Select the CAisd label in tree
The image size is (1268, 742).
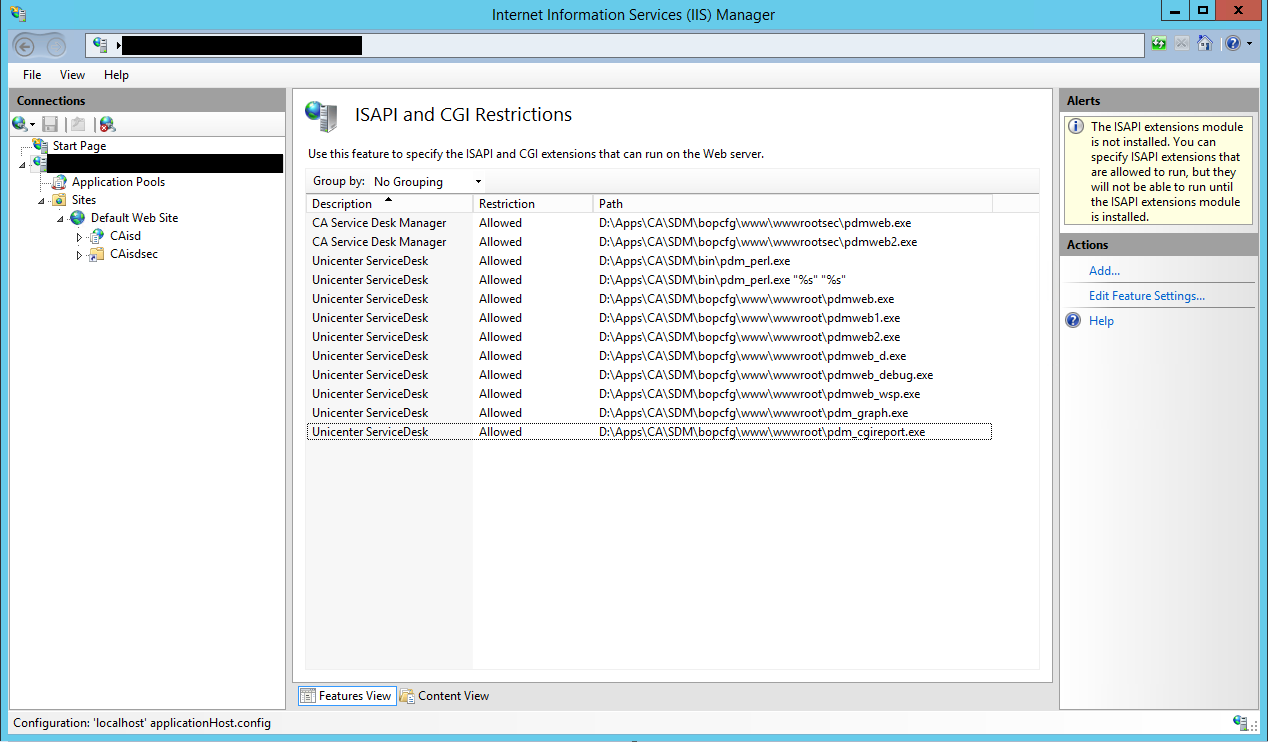click(x=125, y=236)
